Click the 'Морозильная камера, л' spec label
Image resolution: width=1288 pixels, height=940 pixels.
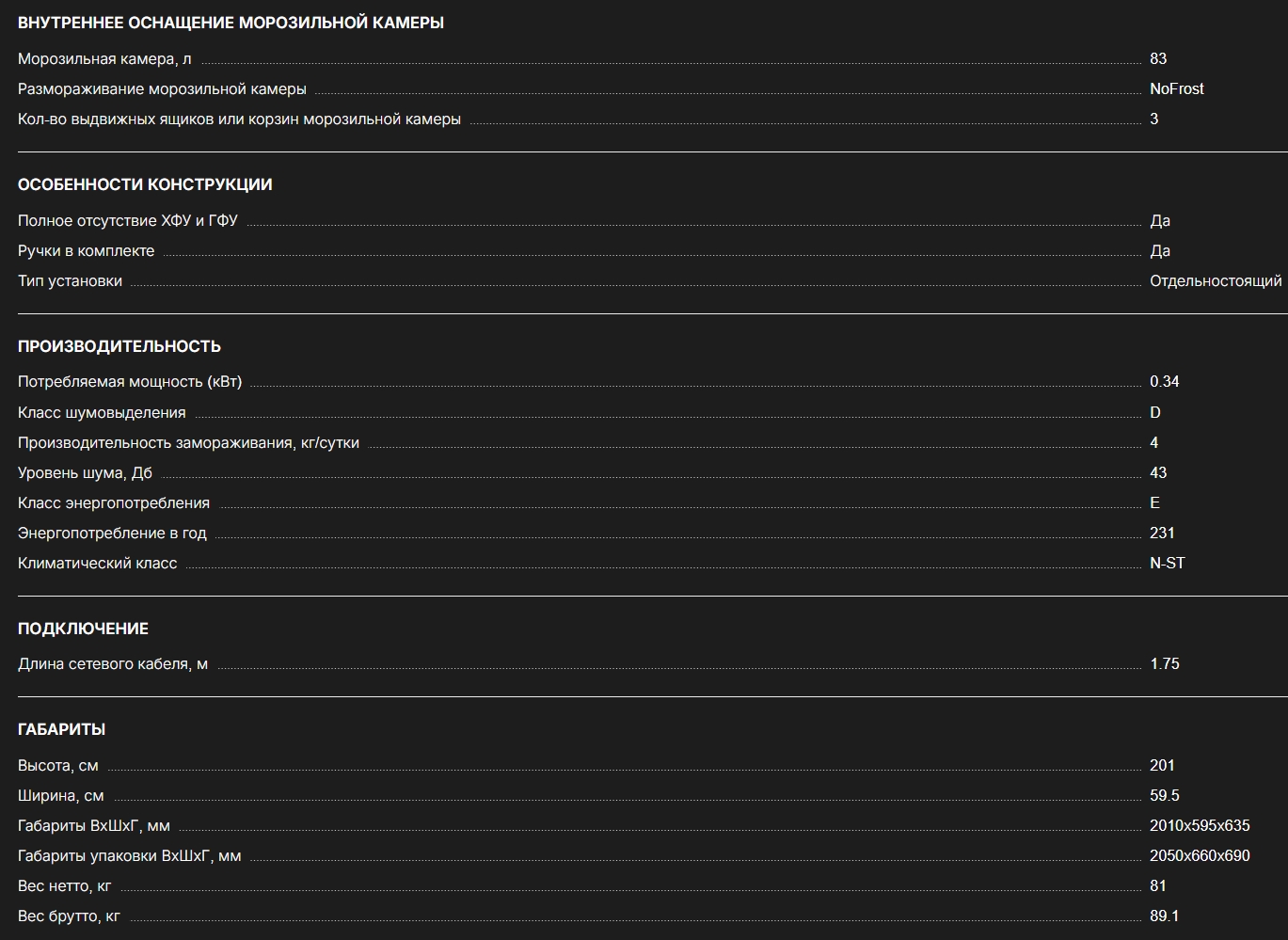104,58
